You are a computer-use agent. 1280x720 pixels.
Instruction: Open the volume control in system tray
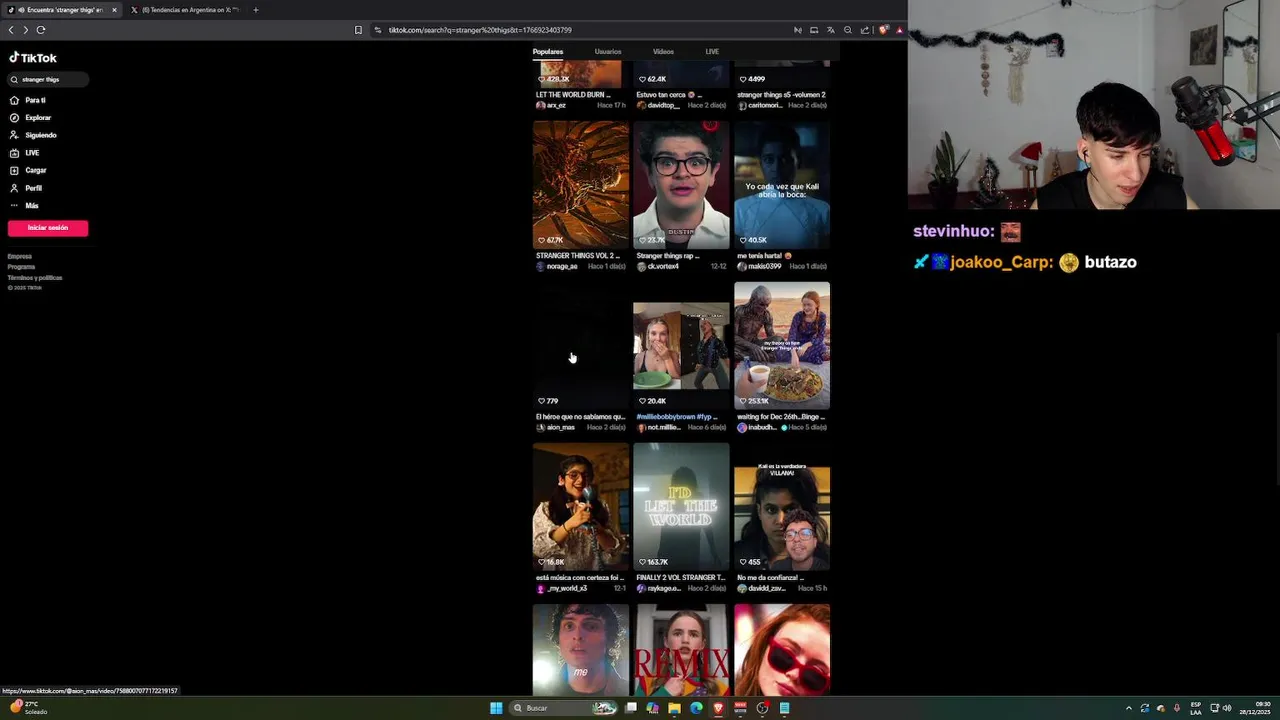(1227, 708)
